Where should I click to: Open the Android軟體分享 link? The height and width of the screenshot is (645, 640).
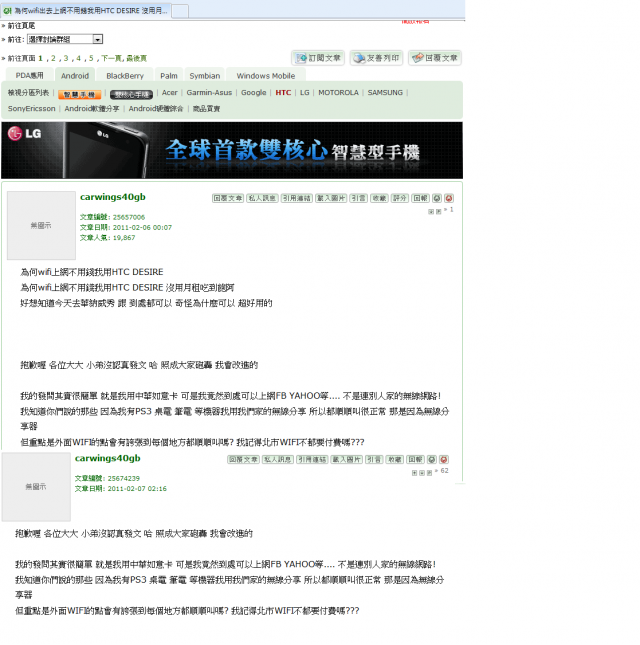[92, 109]
